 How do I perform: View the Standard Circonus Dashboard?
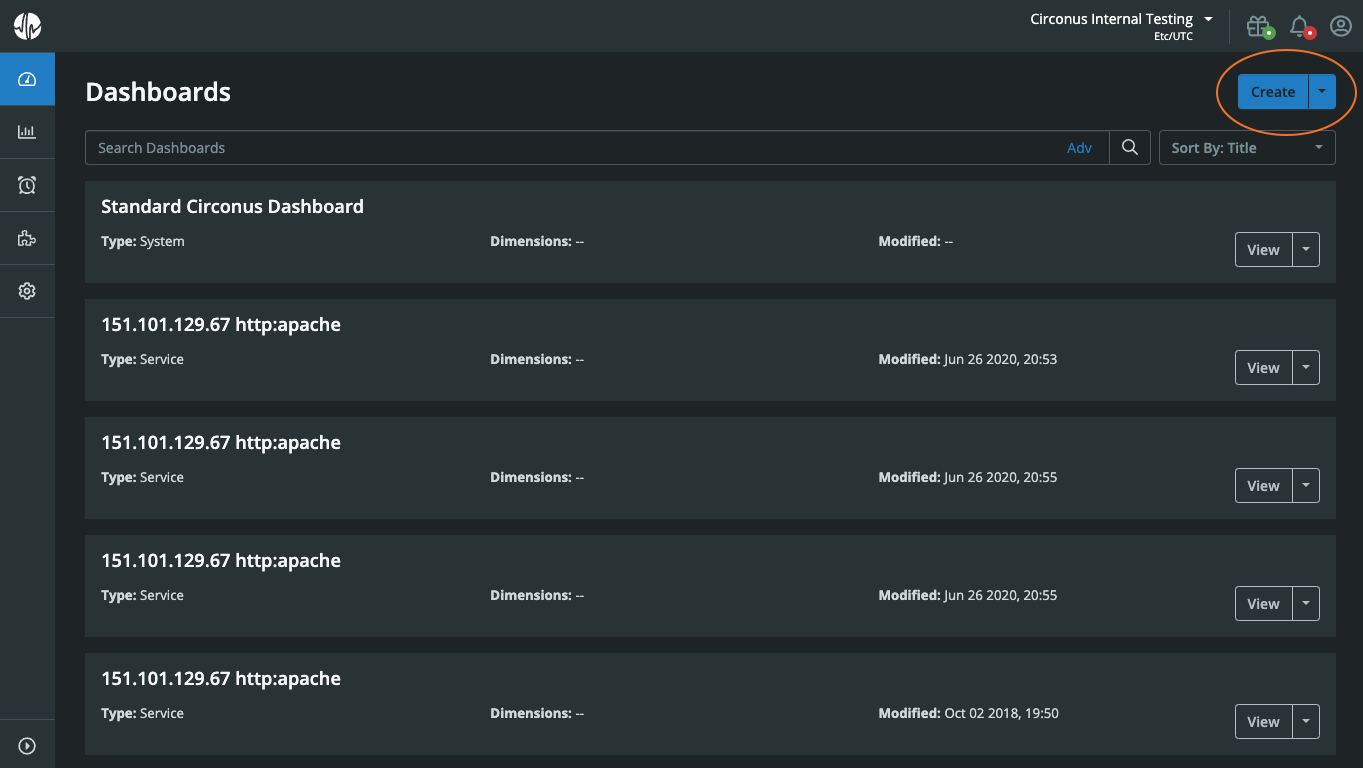tap(1262, 249)
